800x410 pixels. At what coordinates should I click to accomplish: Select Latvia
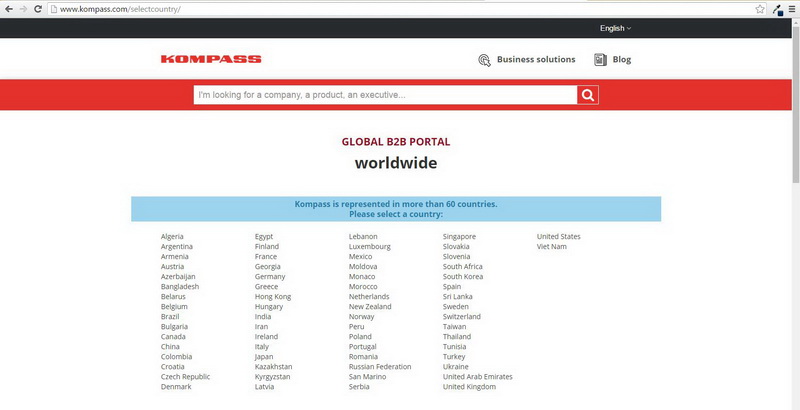coord(264,387)
